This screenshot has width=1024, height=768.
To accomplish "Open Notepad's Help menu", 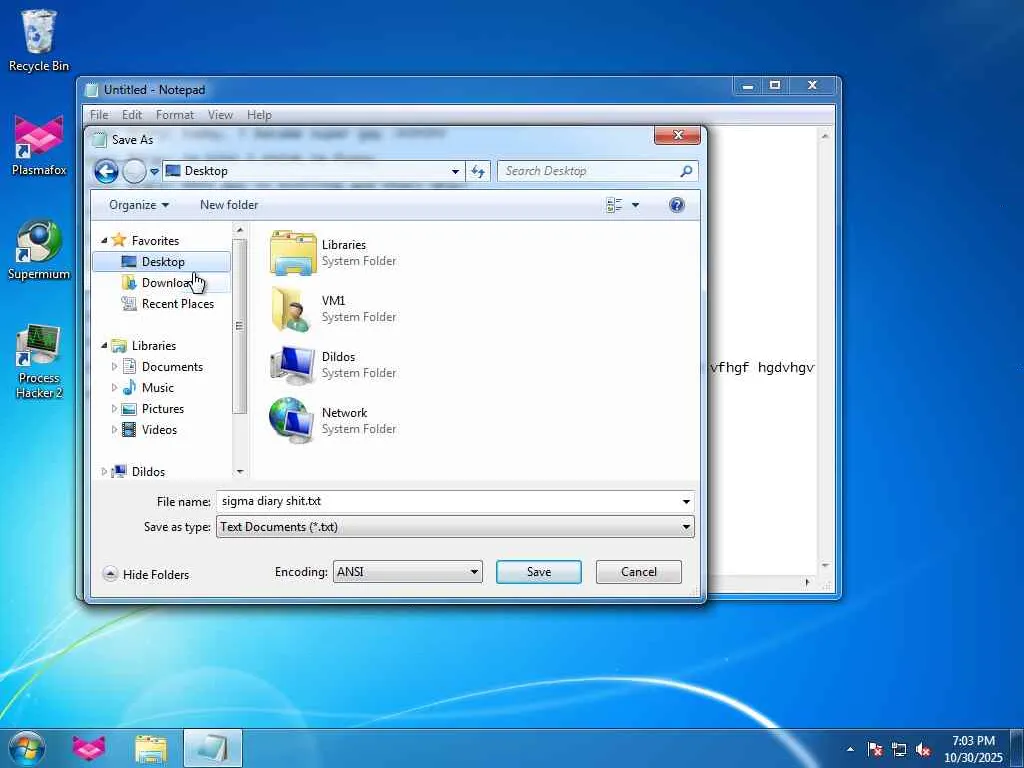I will pyautogui.click(x=259, y=115).
